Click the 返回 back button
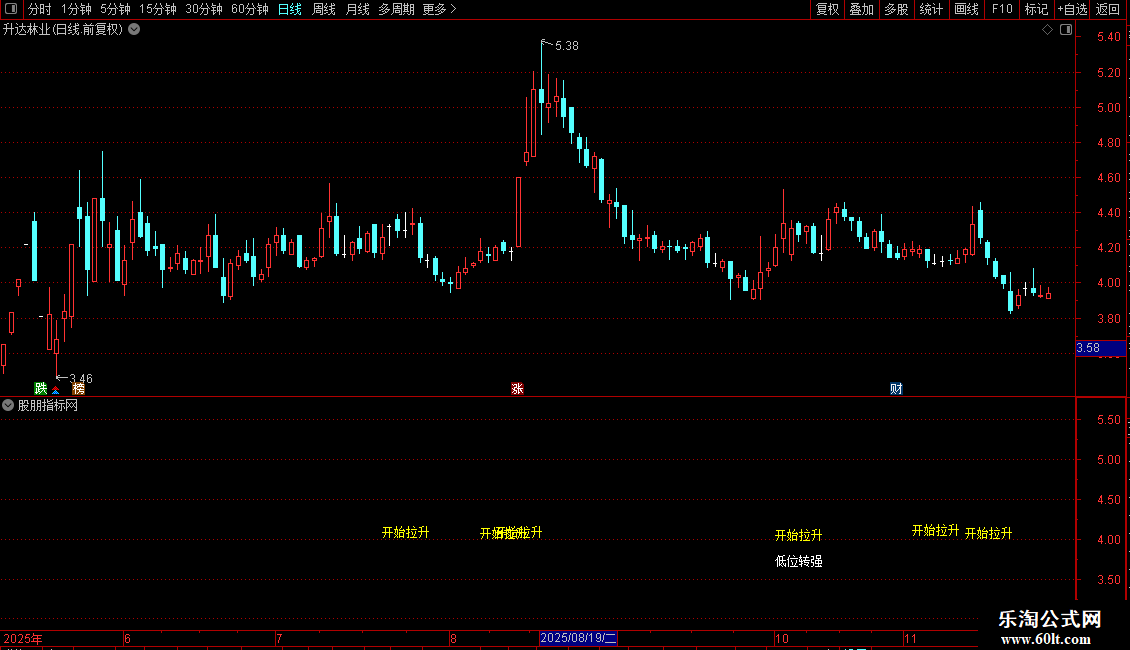 (x=1108, y=9)
